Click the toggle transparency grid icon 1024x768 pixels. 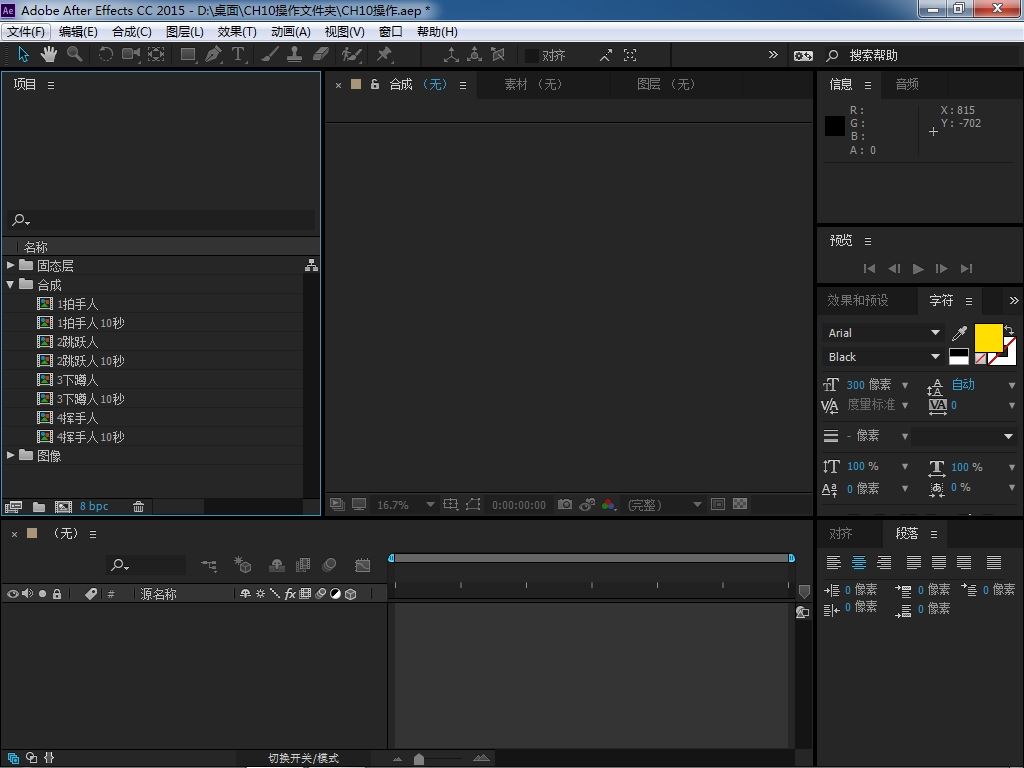[740, 504]
